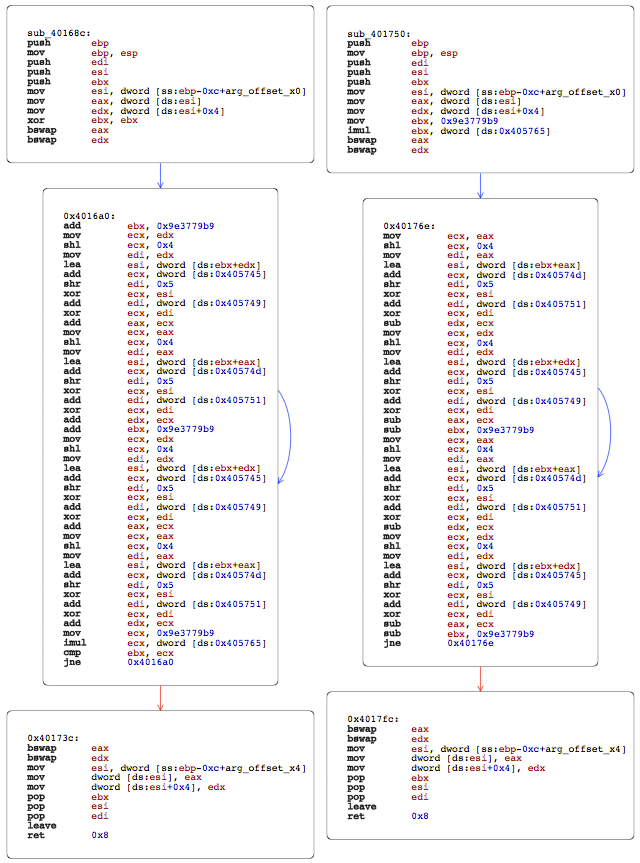Click the 0x4016a0: block label

coord(89,216)
